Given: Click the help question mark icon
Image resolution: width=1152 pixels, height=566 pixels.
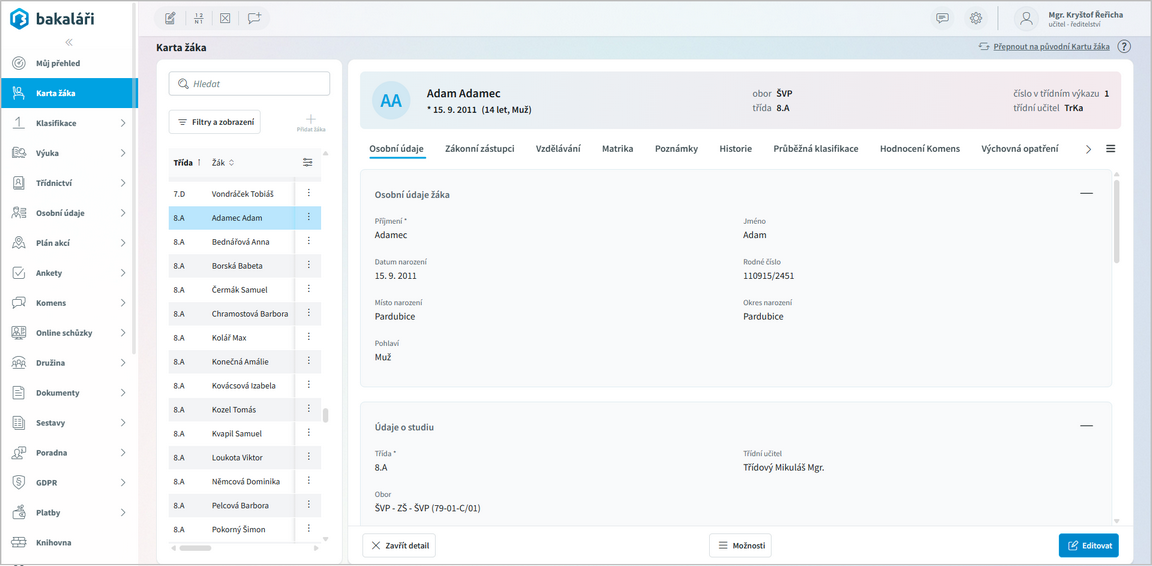Looking at the screenshot, I should (1124, 47).
